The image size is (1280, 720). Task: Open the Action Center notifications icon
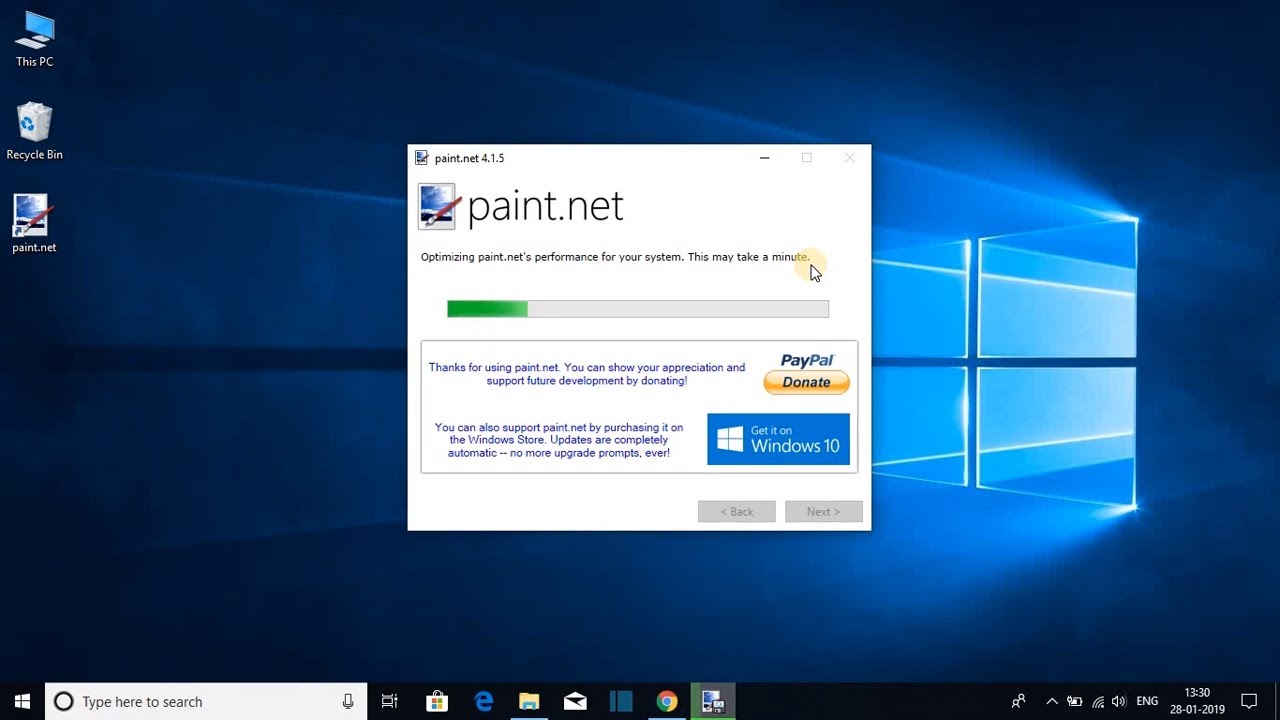click(1249, 701)
